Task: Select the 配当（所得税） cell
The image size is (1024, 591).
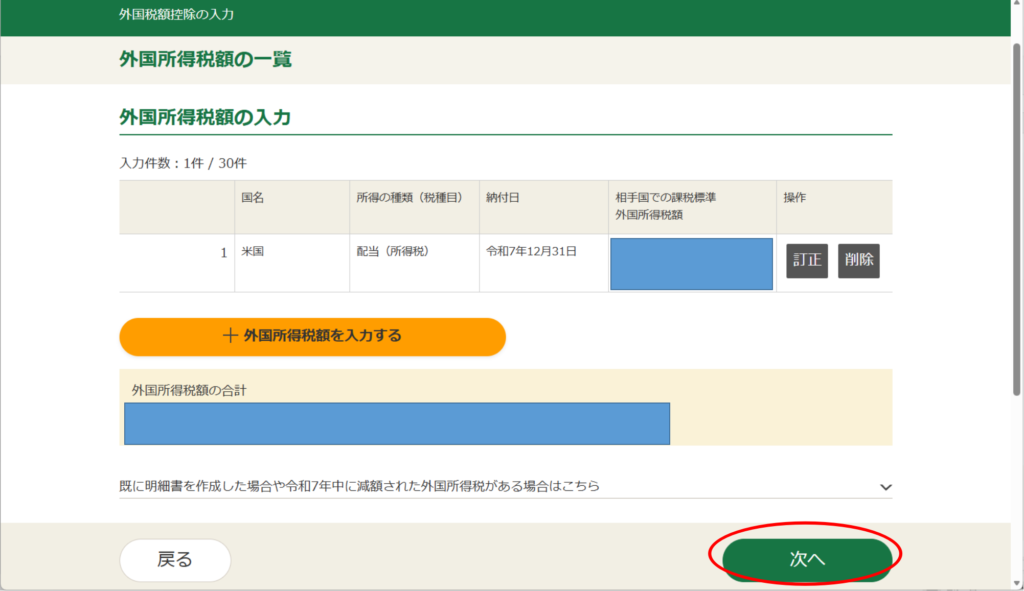Action: pyautogui.click(x=392, y=252)
